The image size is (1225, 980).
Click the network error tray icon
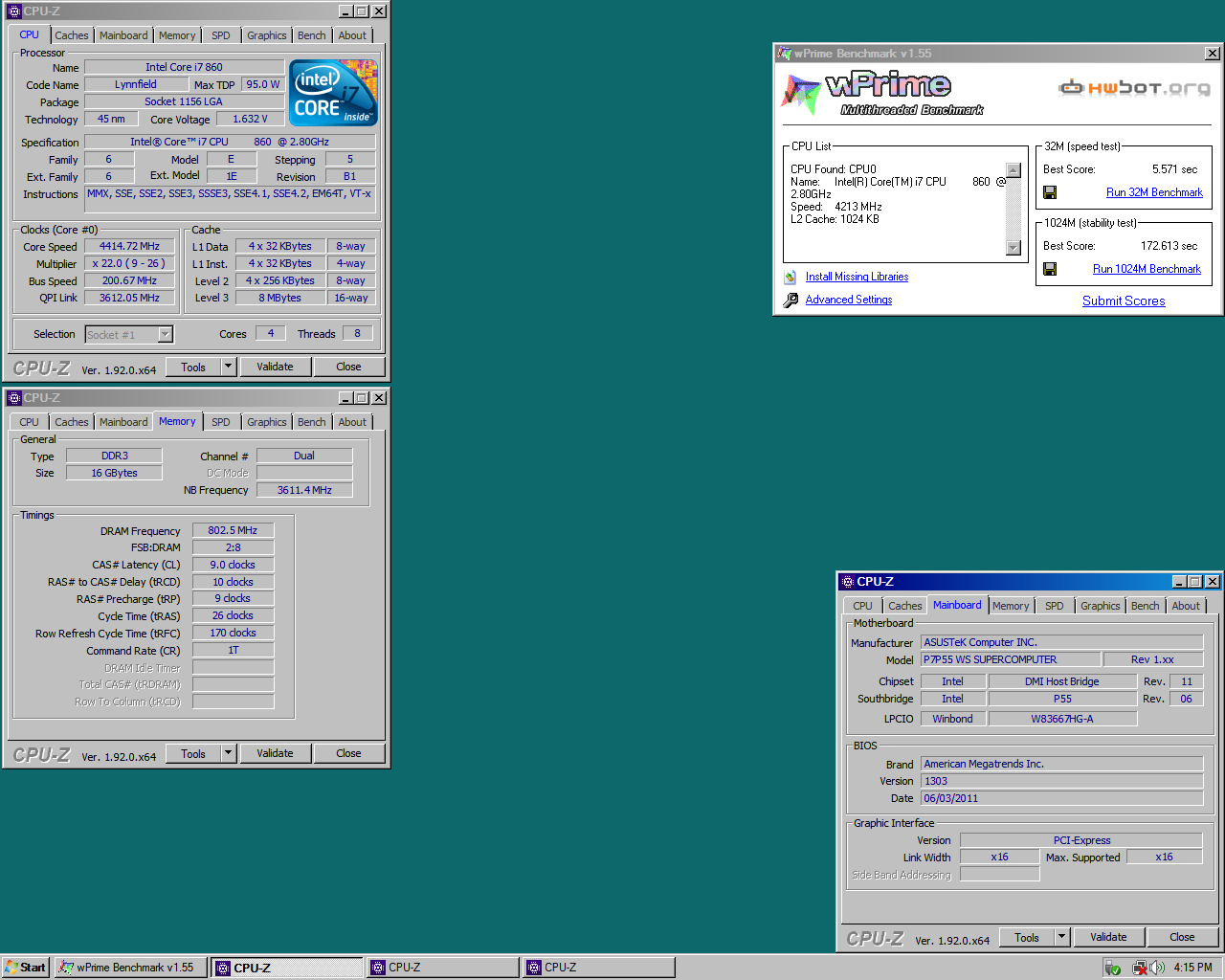click(1139, 968)
